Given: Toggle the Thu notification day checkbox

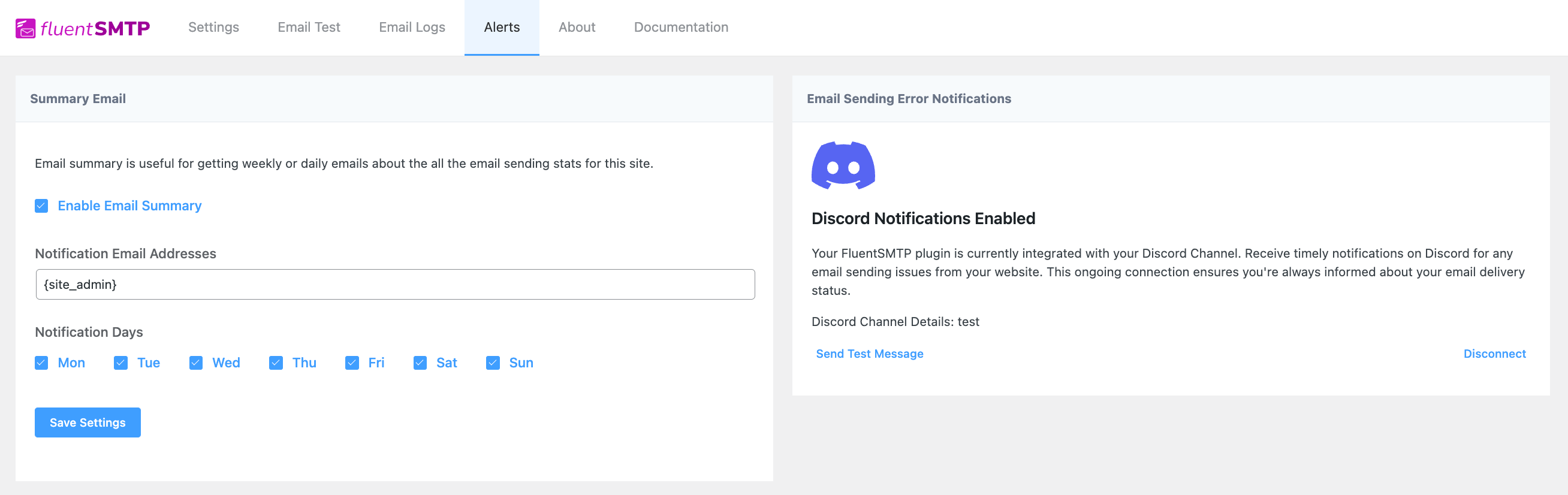Looking at the screenshot, I should point(276,363).
